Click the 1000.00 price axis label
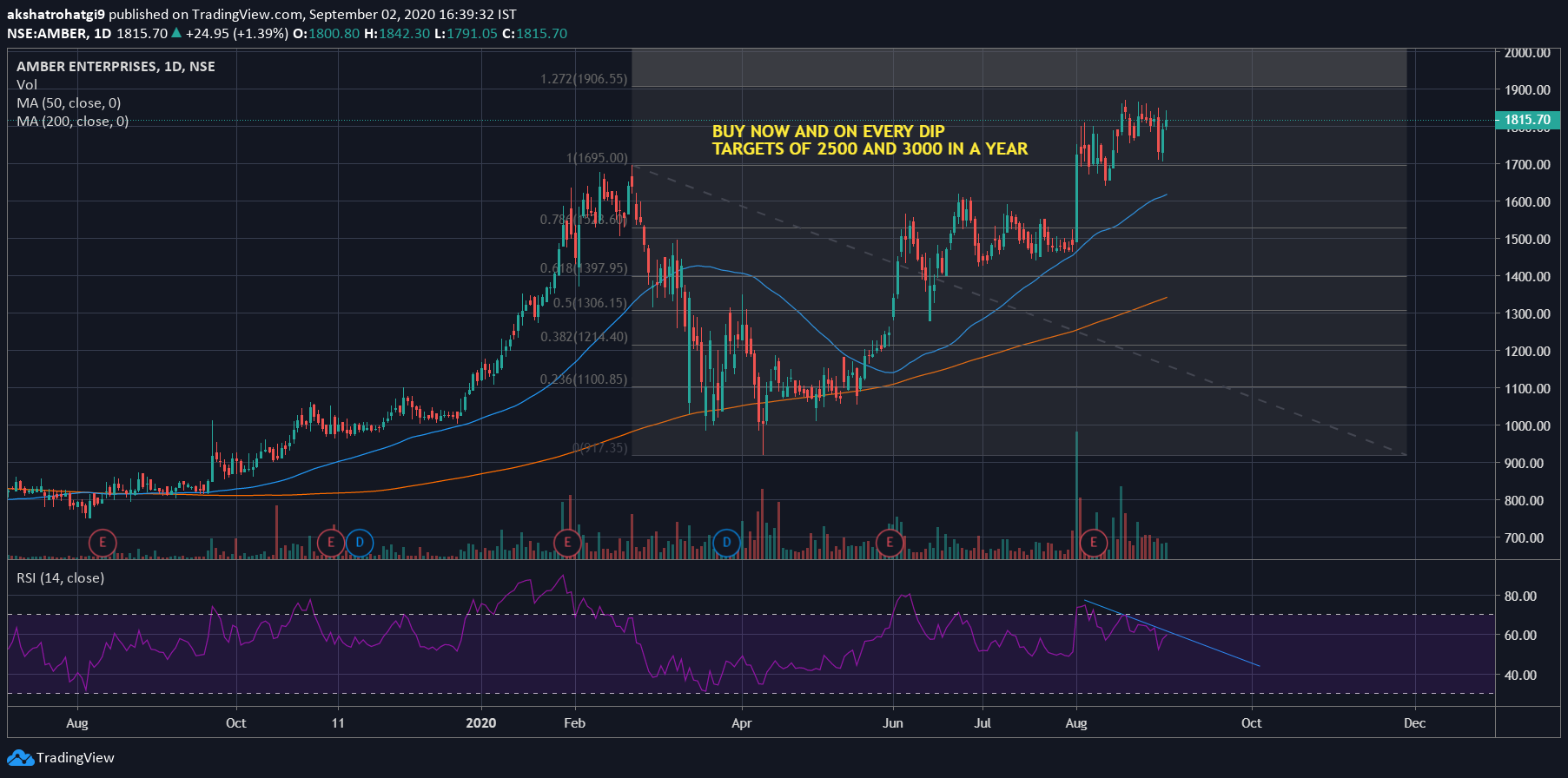1568x778 pixels. click(1527, 425)
